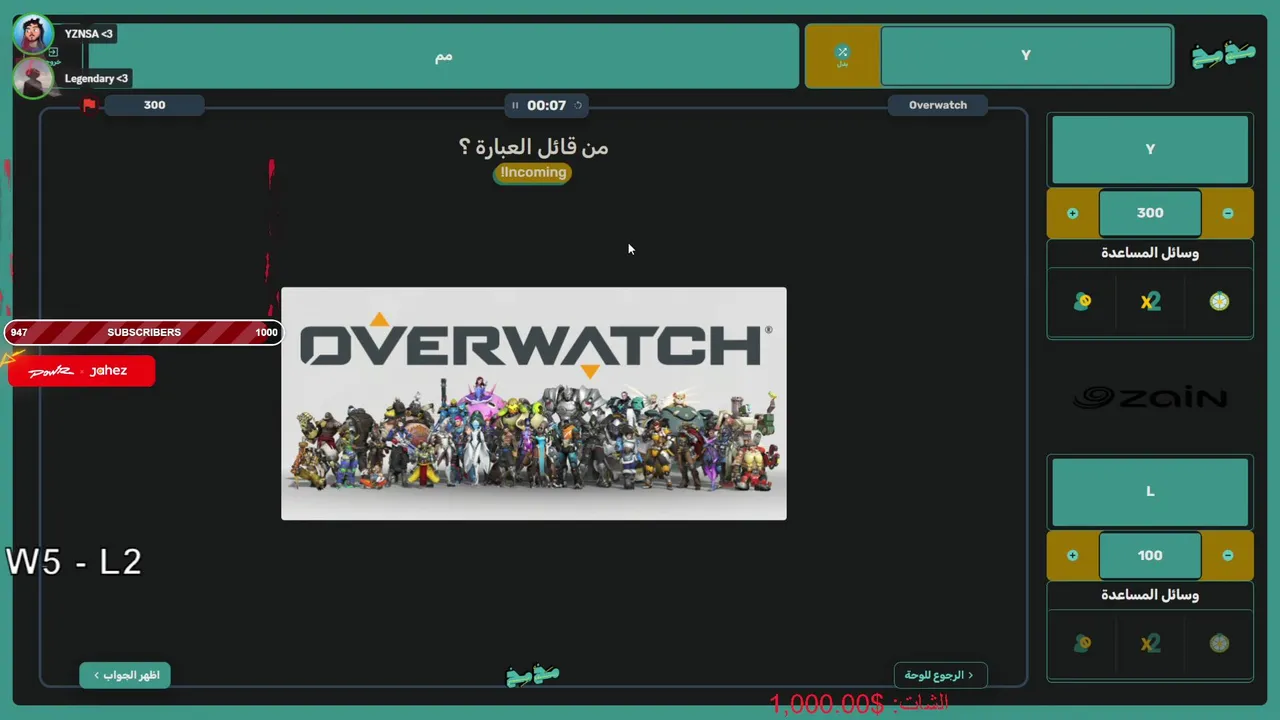Reset the timer with the refresh icon

tap(577, 105)
